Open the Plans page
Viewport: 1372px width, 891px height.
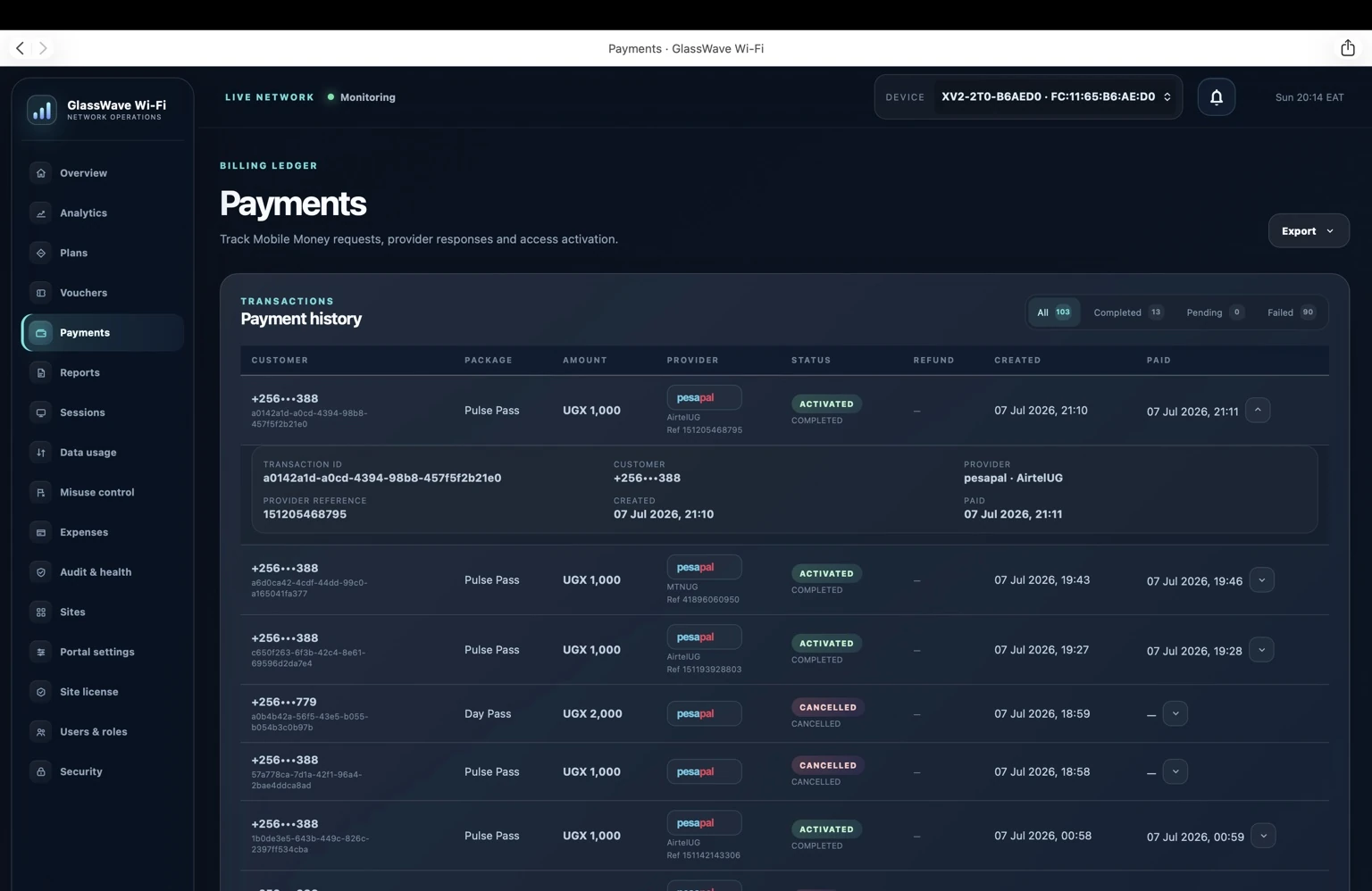[103, 253]
